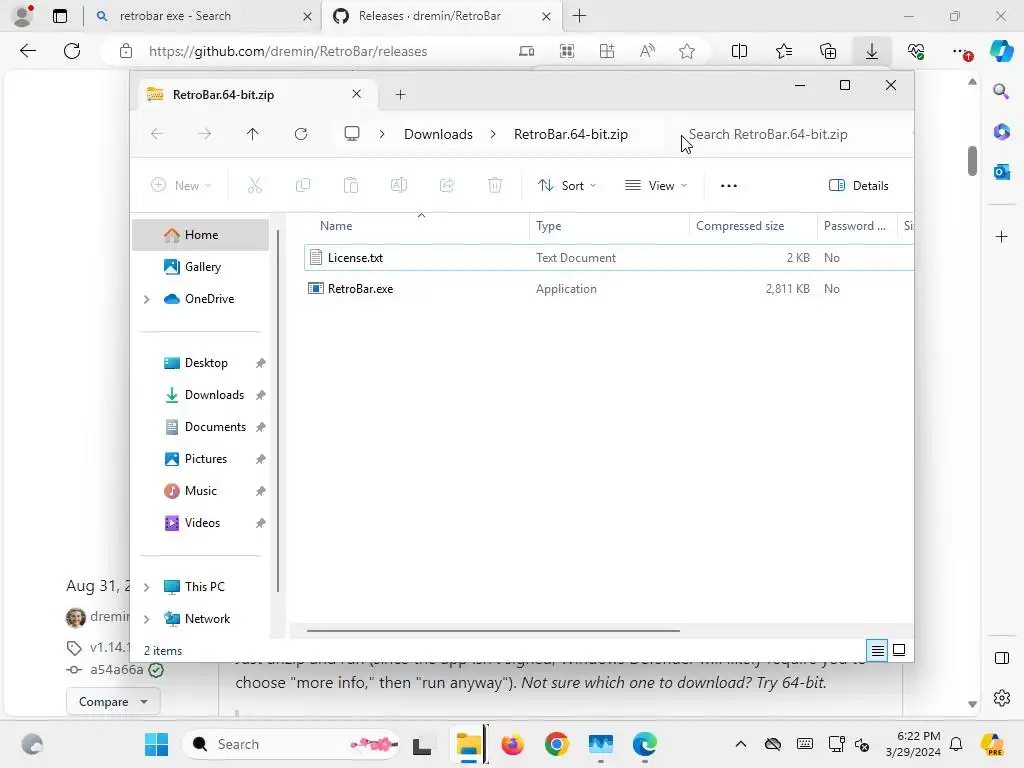Switch to large thumbnails view in status bar
The width and height of the screenshot is (1024, 768).
tap(899, 650)
